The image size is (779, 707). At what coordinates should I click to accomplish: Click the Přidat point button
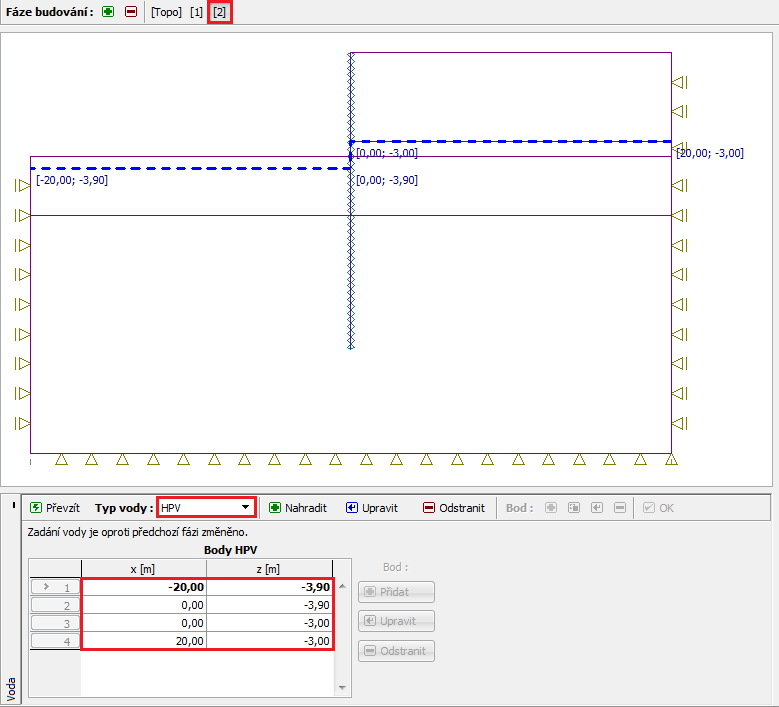tap(396, 592)
